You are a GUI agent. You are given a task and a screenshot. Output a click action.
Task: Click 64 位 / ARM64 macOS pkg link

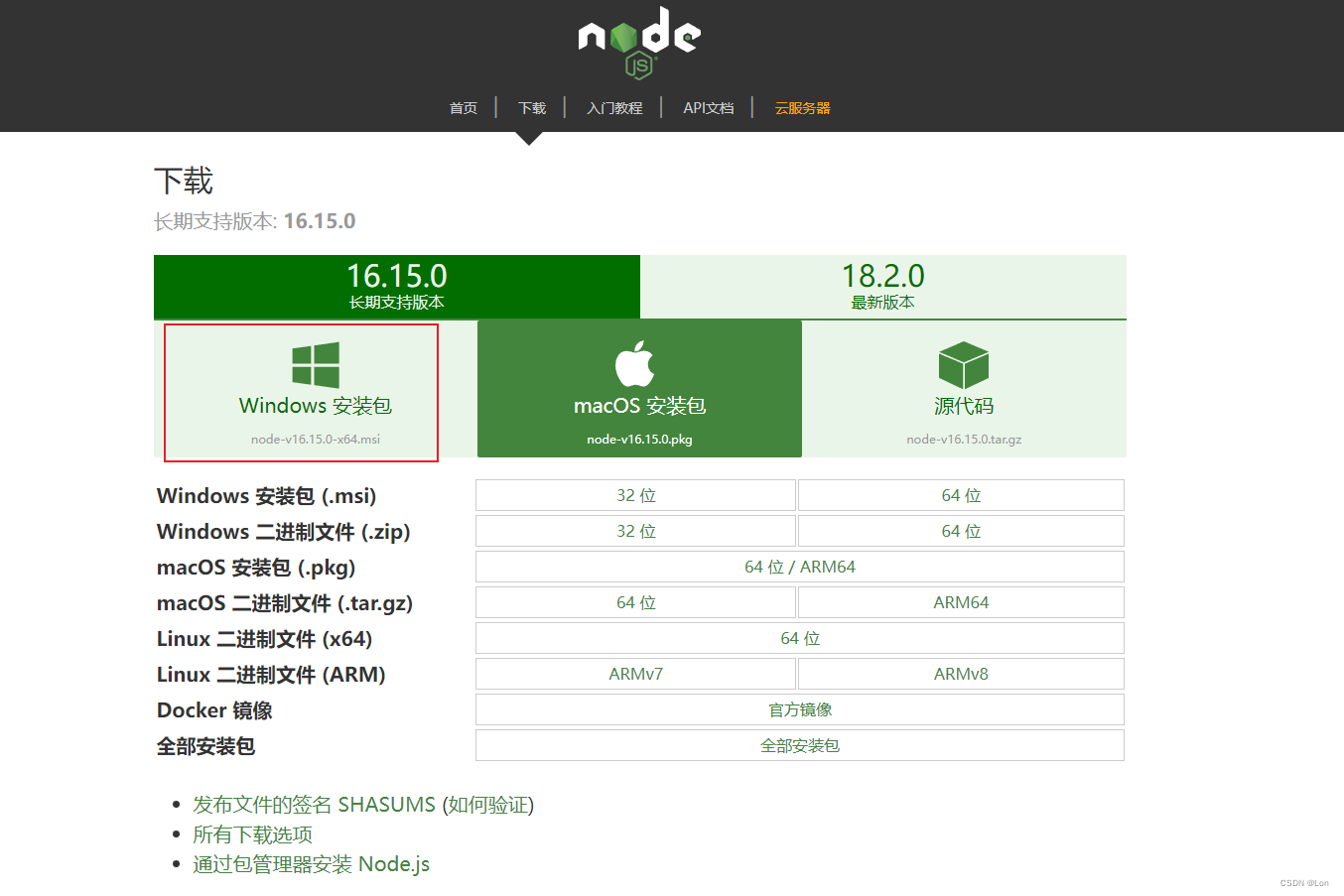click(x=800, y=567)
